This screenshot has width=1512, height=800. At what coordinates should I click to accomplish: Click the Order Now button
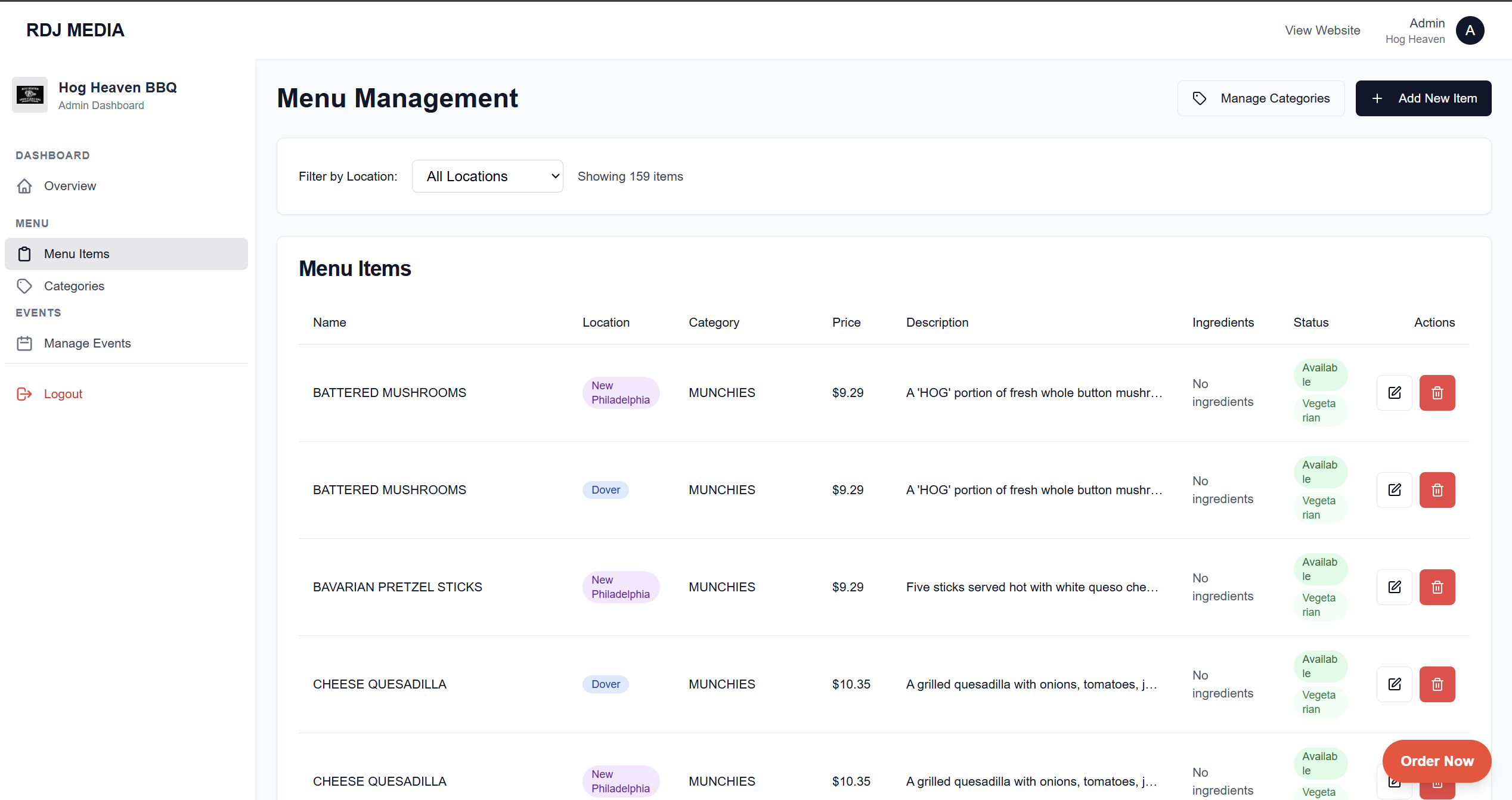coord(1437,761)
